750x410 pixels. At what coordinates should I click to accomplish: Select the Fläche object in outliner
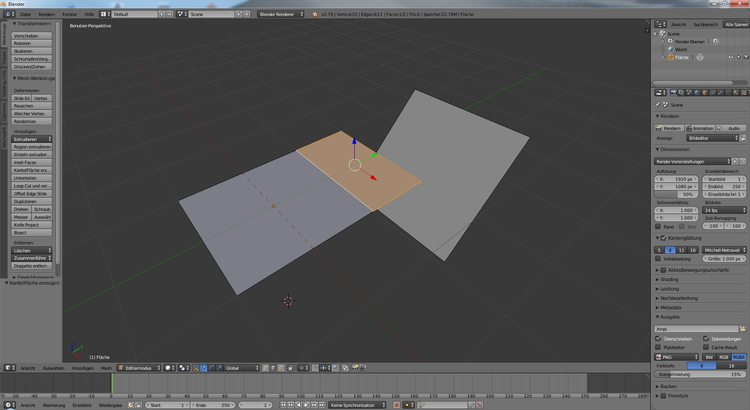coord(681,57)
